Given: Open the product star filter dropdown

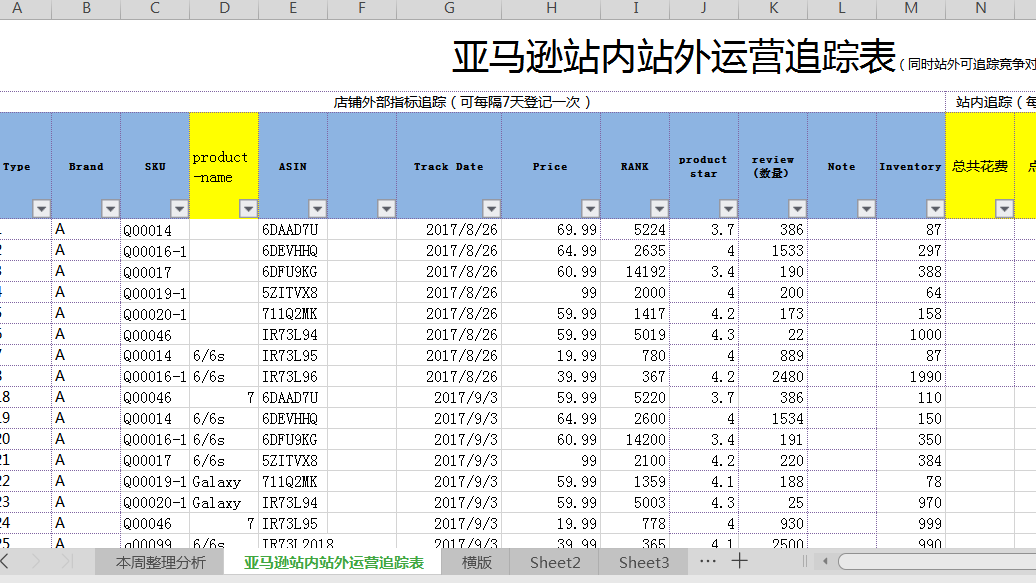Looking at the screenshot, I should point(728,209).
